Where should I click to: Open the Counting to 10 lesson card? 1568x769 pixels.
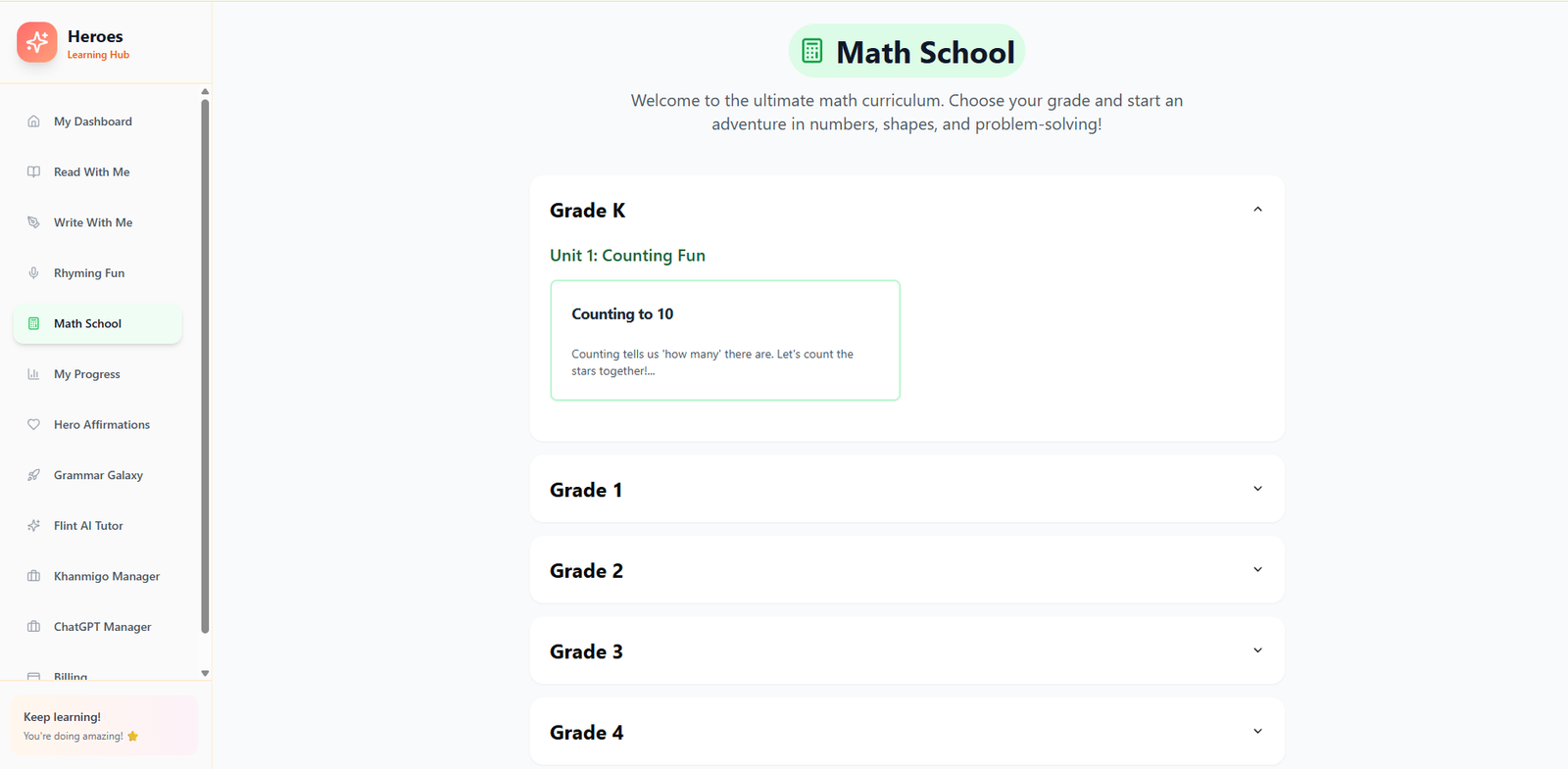[725, 340]
